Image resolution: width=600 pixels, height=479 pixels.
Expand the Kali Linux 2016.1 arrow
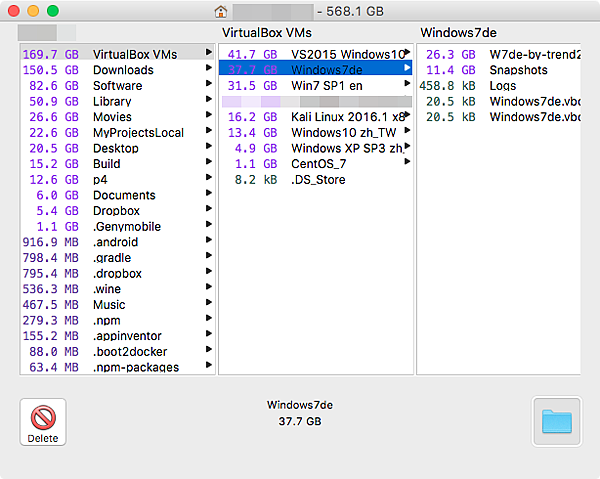click(407, 114)
